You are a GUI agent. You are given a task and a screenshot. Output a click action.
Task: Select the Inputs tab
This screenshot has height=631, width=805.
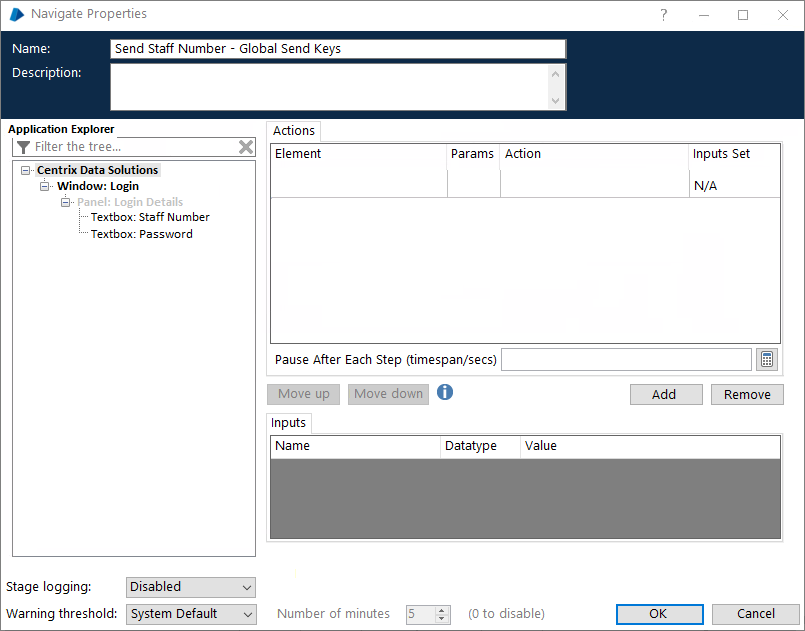(289, 423)
